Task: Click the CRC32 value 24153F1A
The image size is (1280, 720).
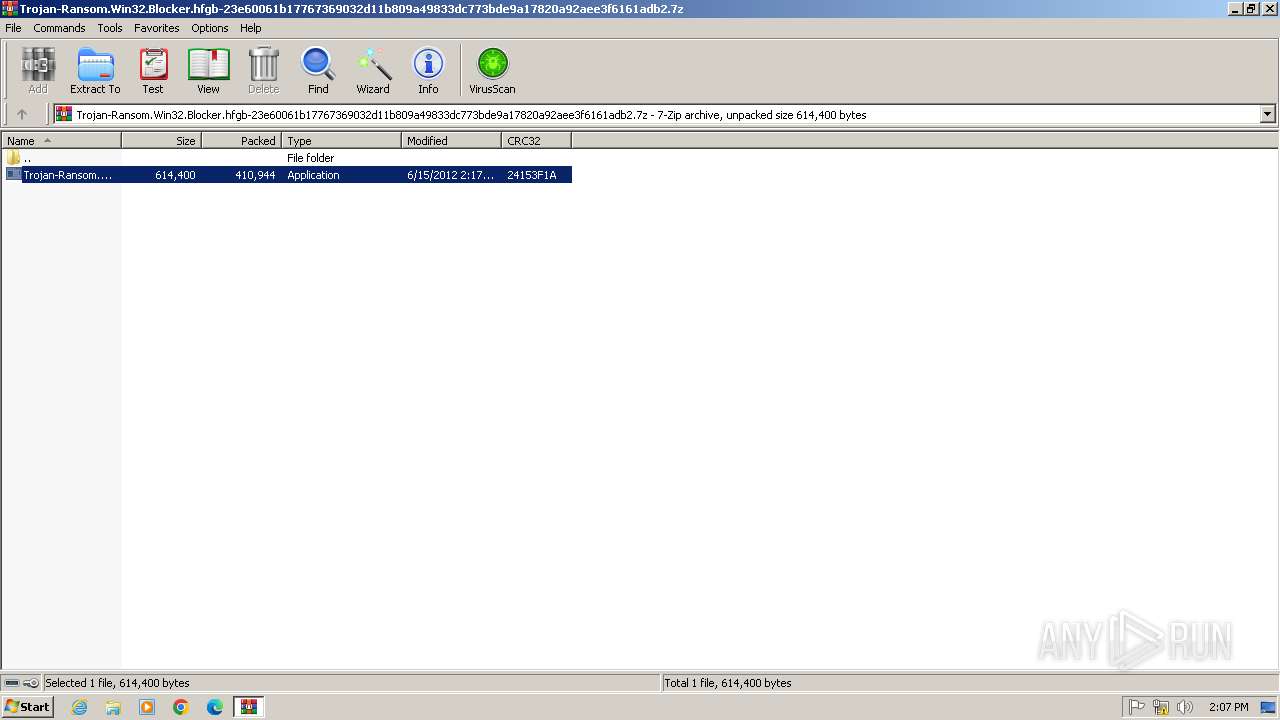Action: 532,175
